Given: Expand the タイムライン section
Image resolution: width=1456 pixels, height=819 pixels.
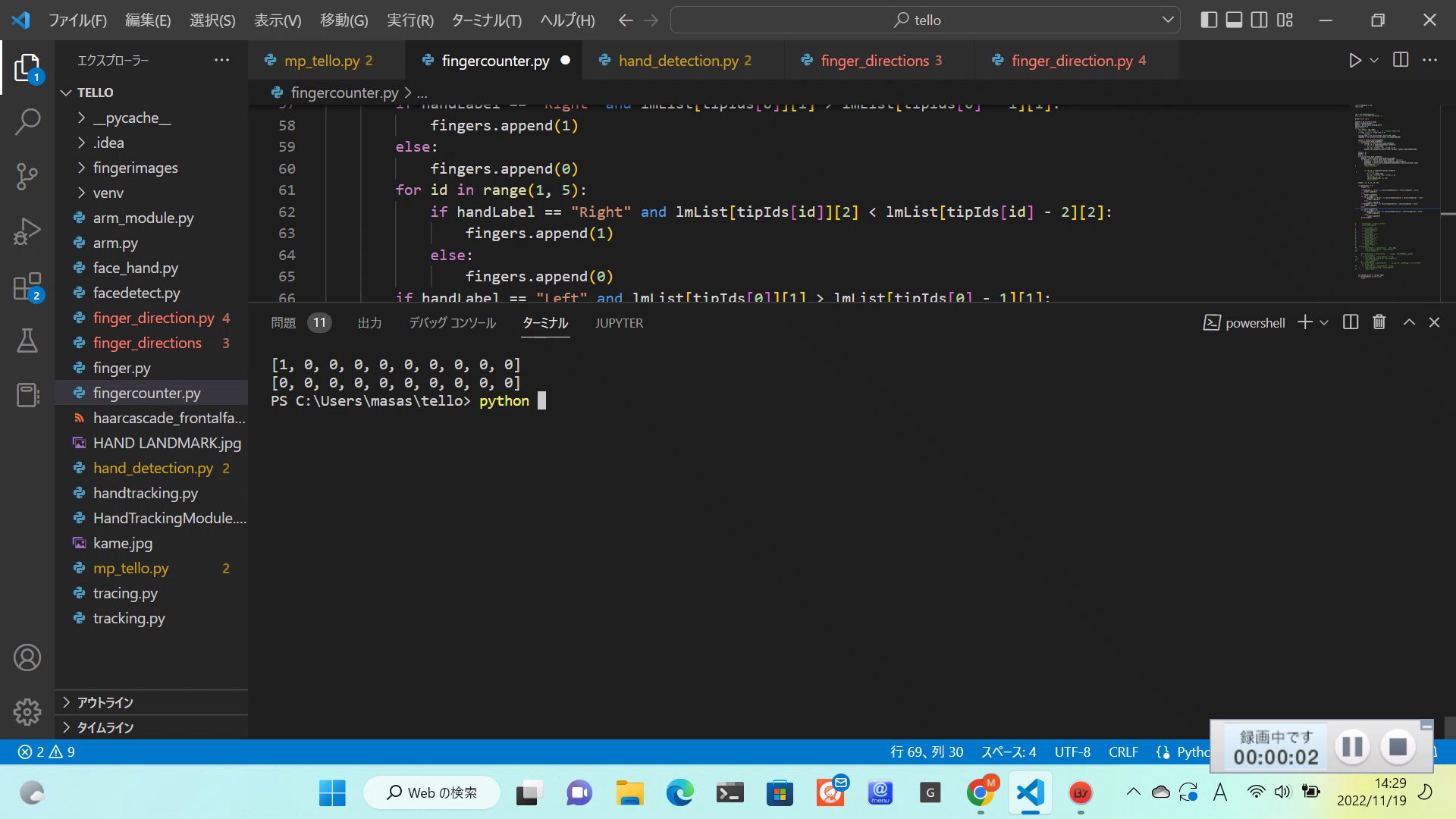Looking at the screenshot, I should (152, 727).
